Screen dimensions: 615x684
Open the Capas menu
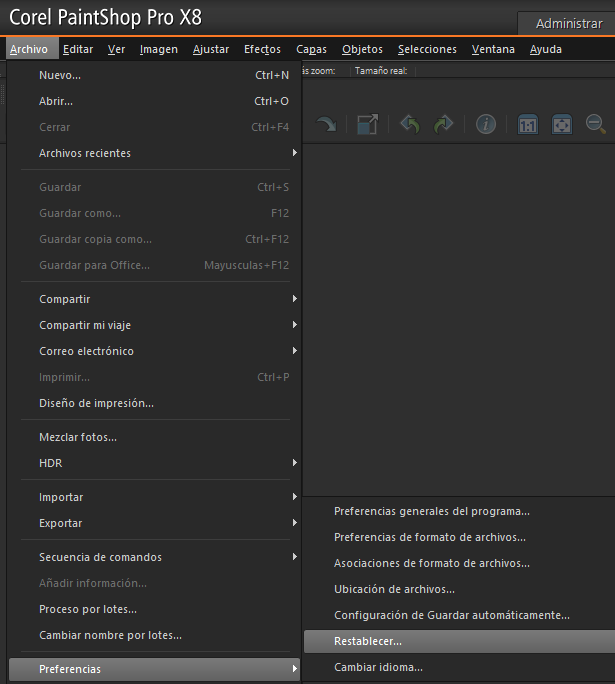point(311,49)
